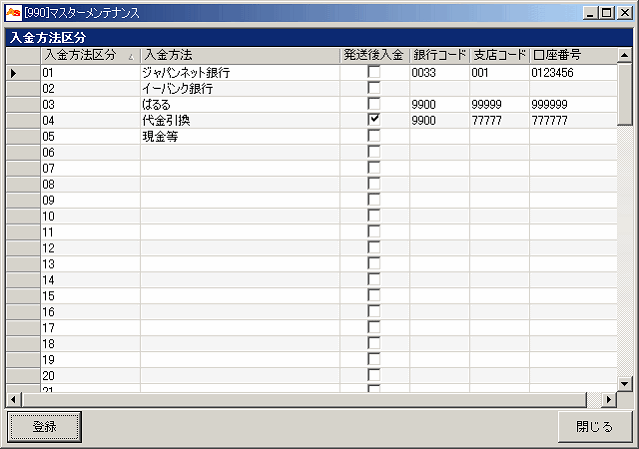The image size is (639, 449).
Task: Click the 入金方法 column header
Action: coord(240,55)
